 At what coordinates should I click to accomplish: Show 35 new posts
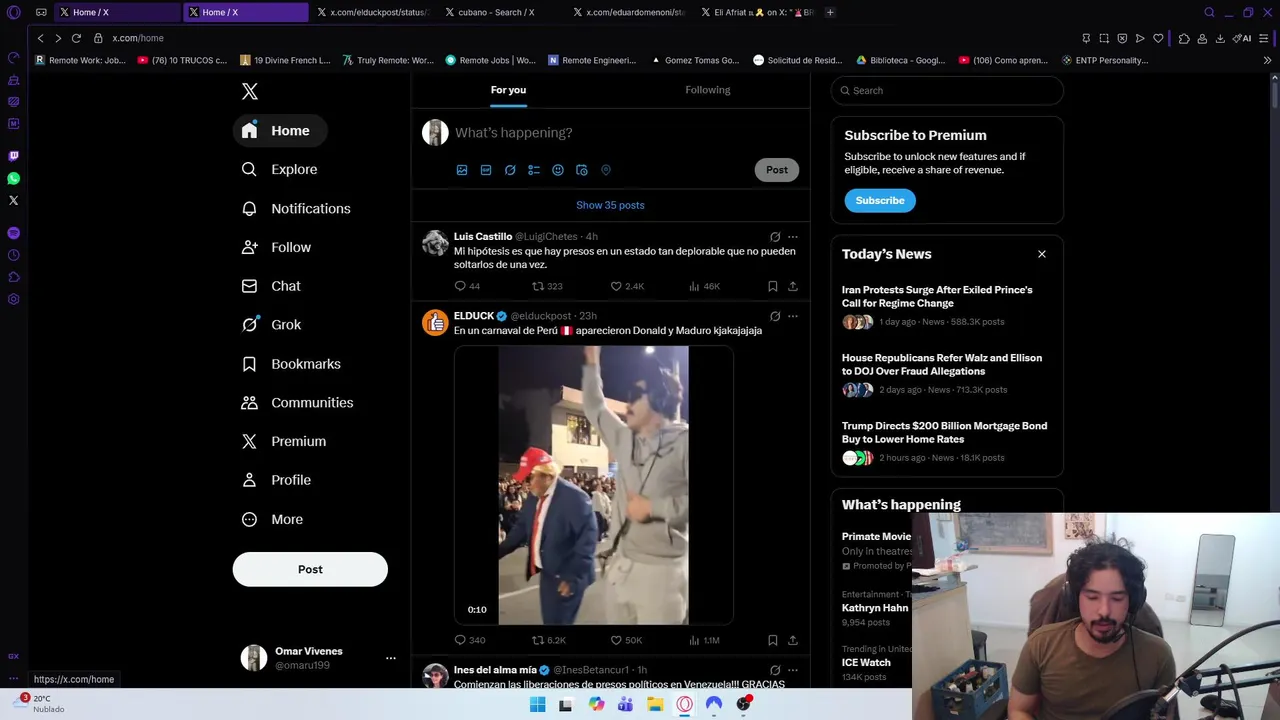(x=610, y=205)
